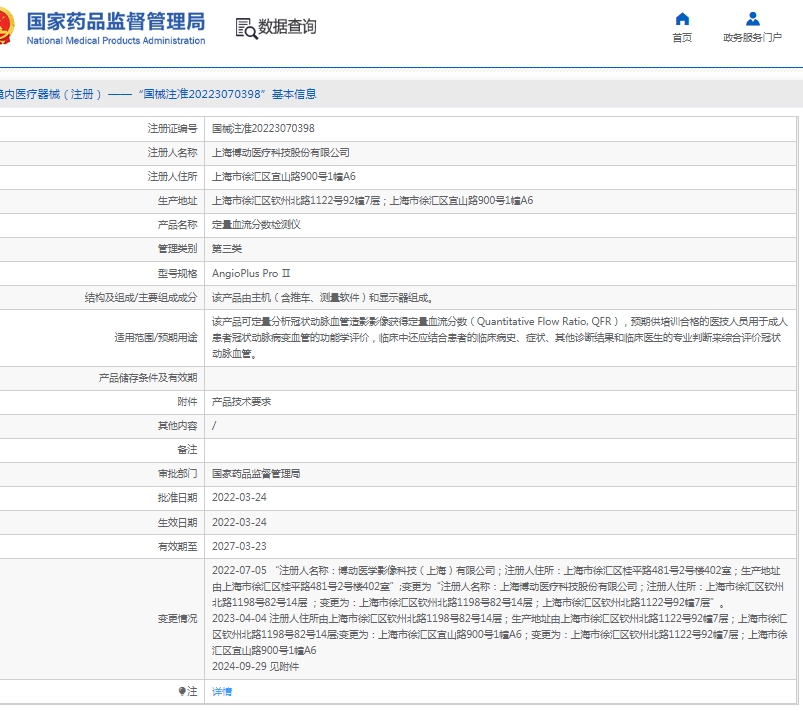Click the 产品技术要求 attachment cell

241,401
